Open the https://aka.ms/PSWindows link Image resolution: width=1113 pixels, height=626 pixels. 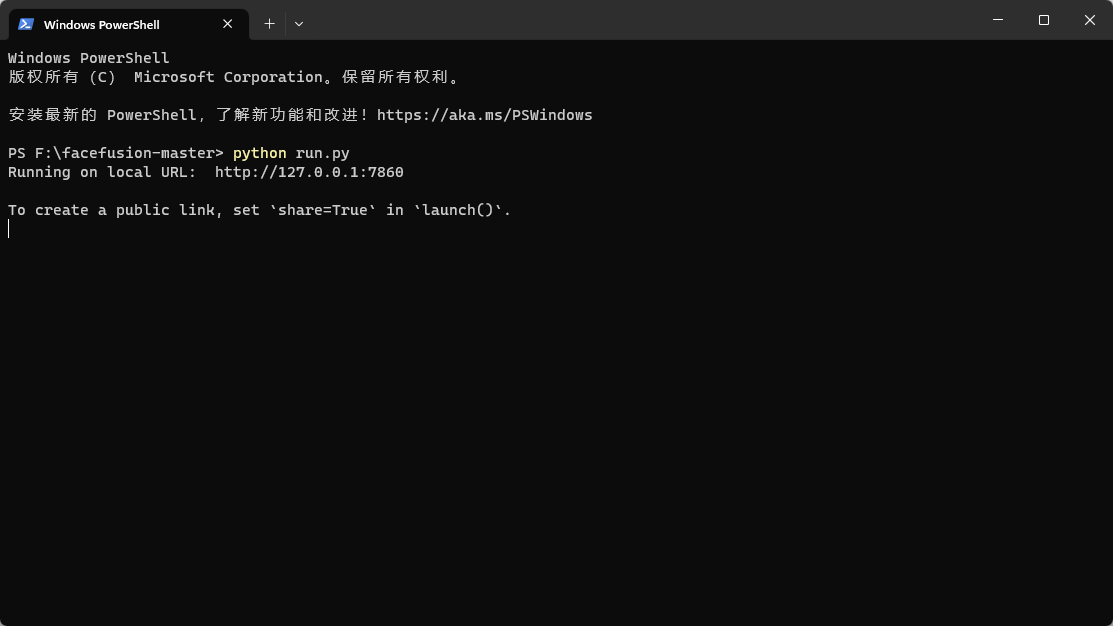[x=484, y=115]
